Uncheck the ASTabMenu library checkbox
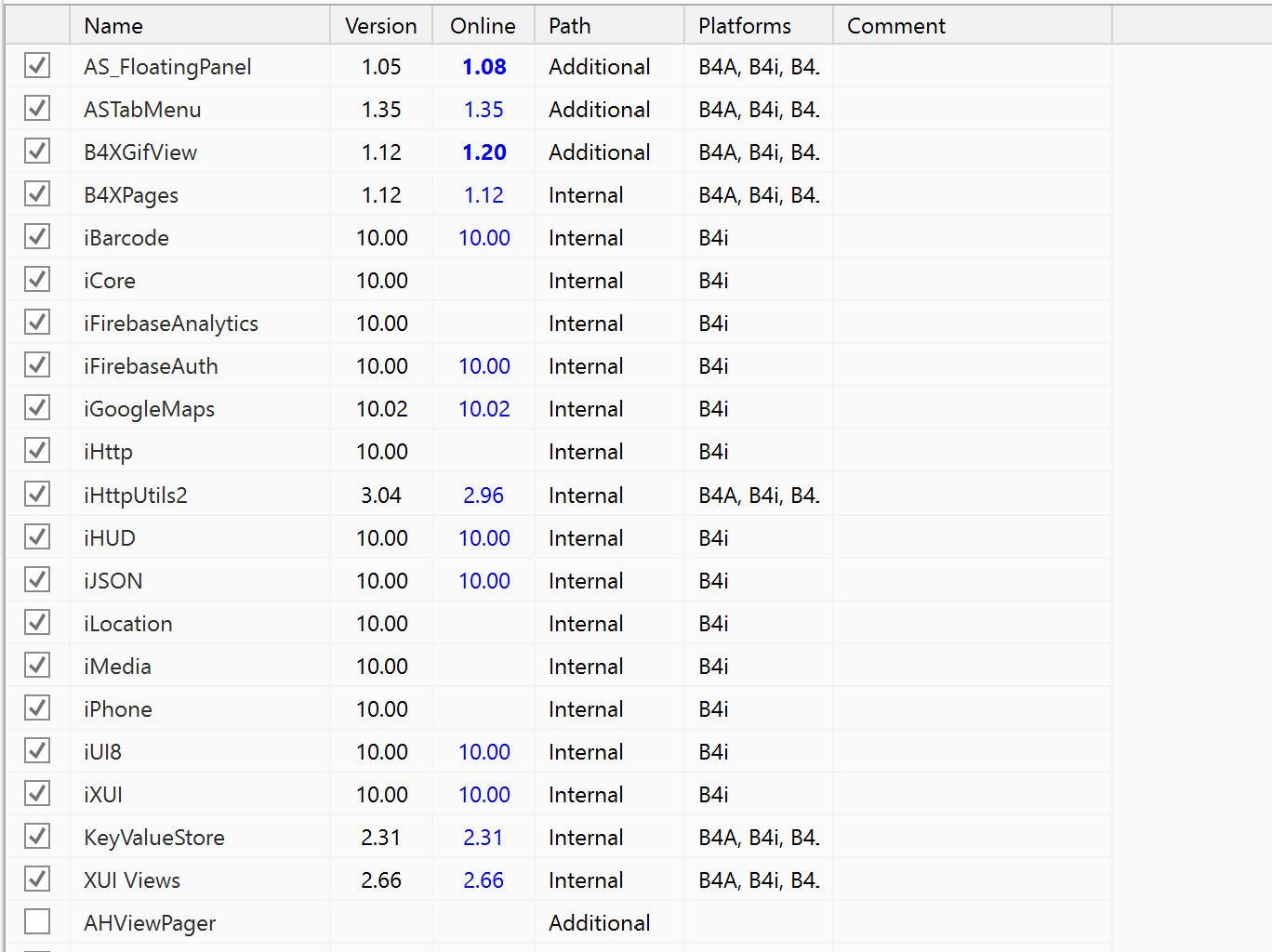Screen dimensions: 1272x952 [x=37, y=109]
